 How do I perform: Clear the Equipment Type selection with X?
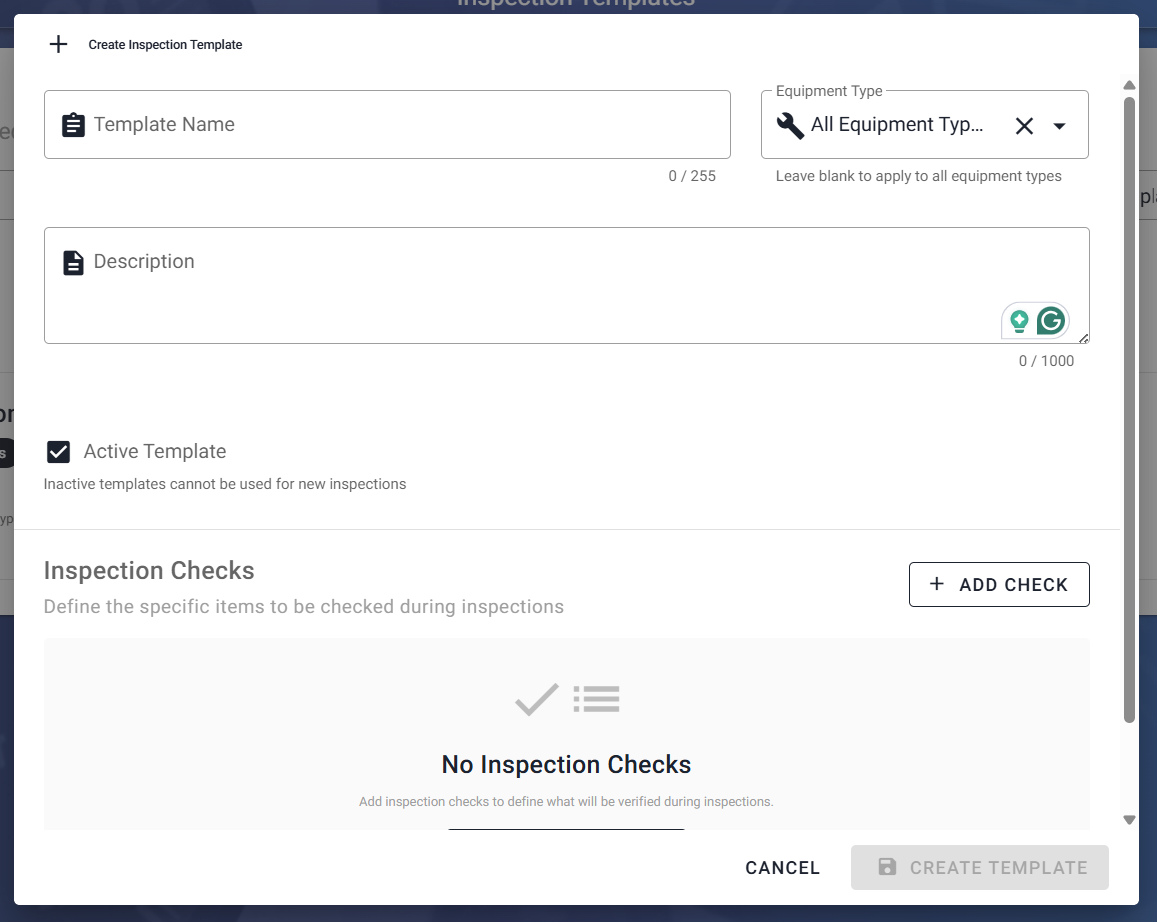point(1024,126)
